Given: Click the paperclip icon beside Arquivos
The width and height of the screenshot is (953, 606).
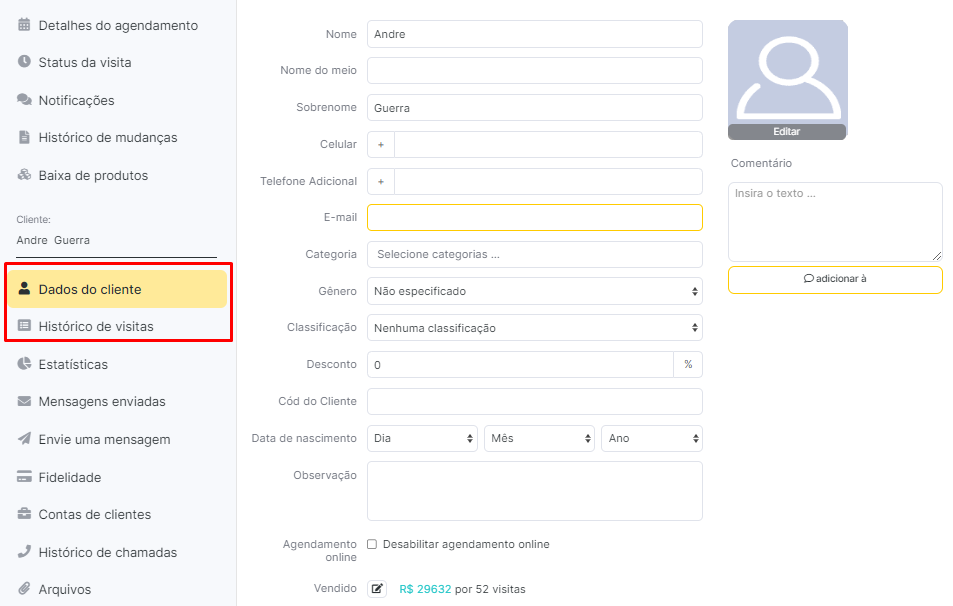Looking at the screenshot, I should [x=24, y=588].
